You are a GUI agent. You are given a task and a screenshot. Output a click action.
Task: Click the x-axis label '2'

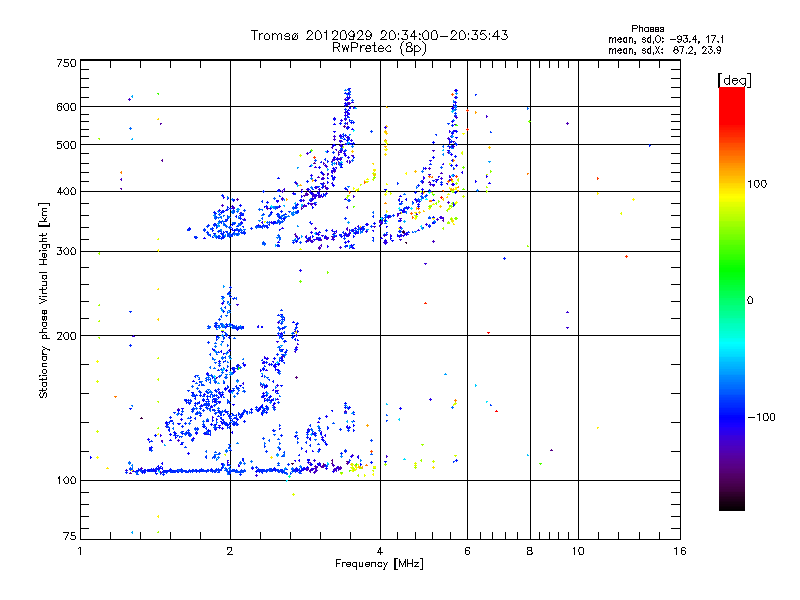click(230, 551)
